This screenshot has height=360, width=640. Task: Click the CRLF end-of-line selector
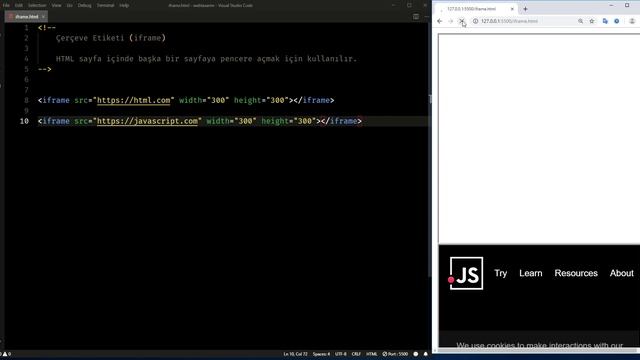coord(356,354)
